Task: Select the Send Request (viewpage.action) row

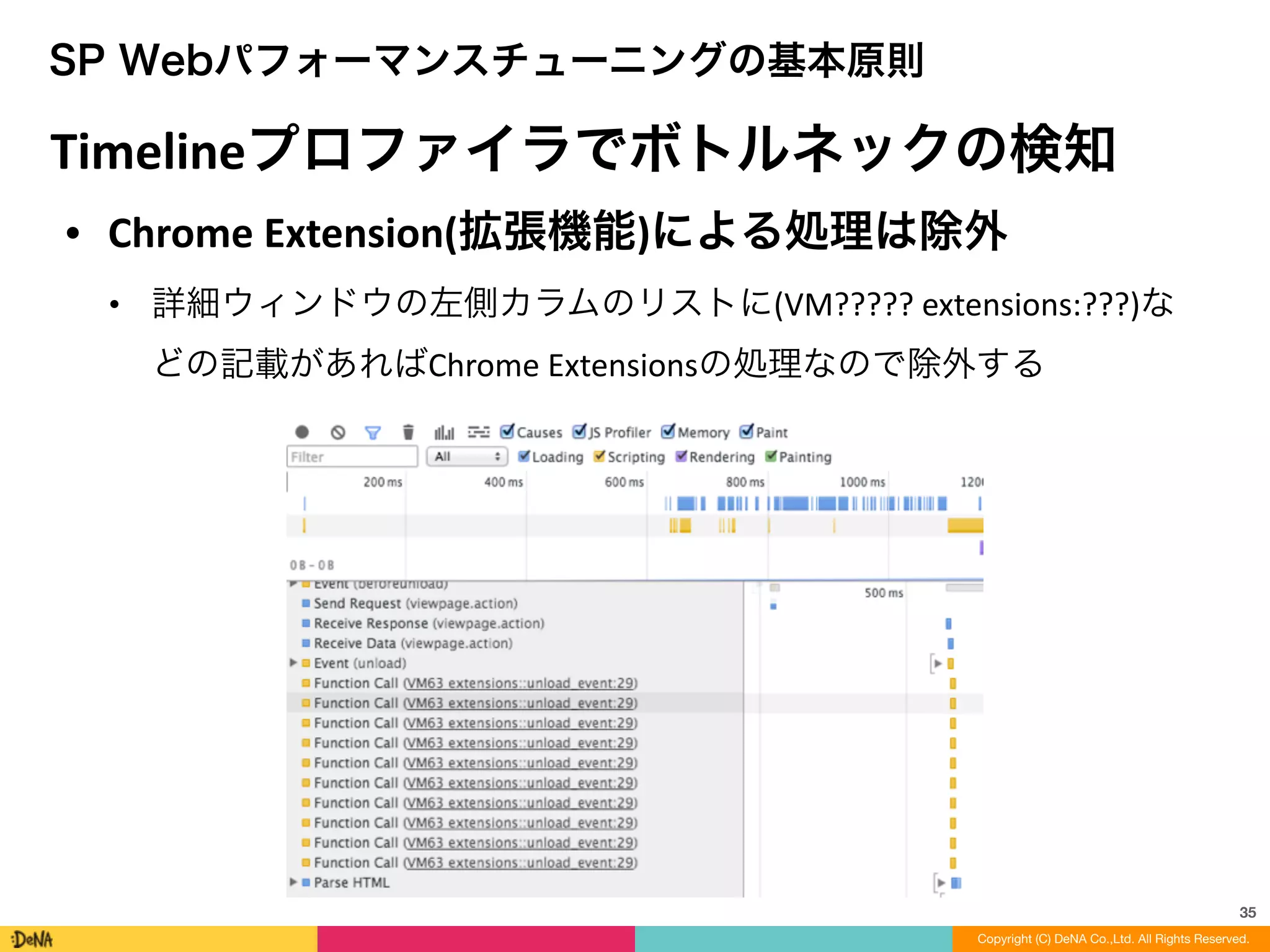Action: (x=515, y=603)
